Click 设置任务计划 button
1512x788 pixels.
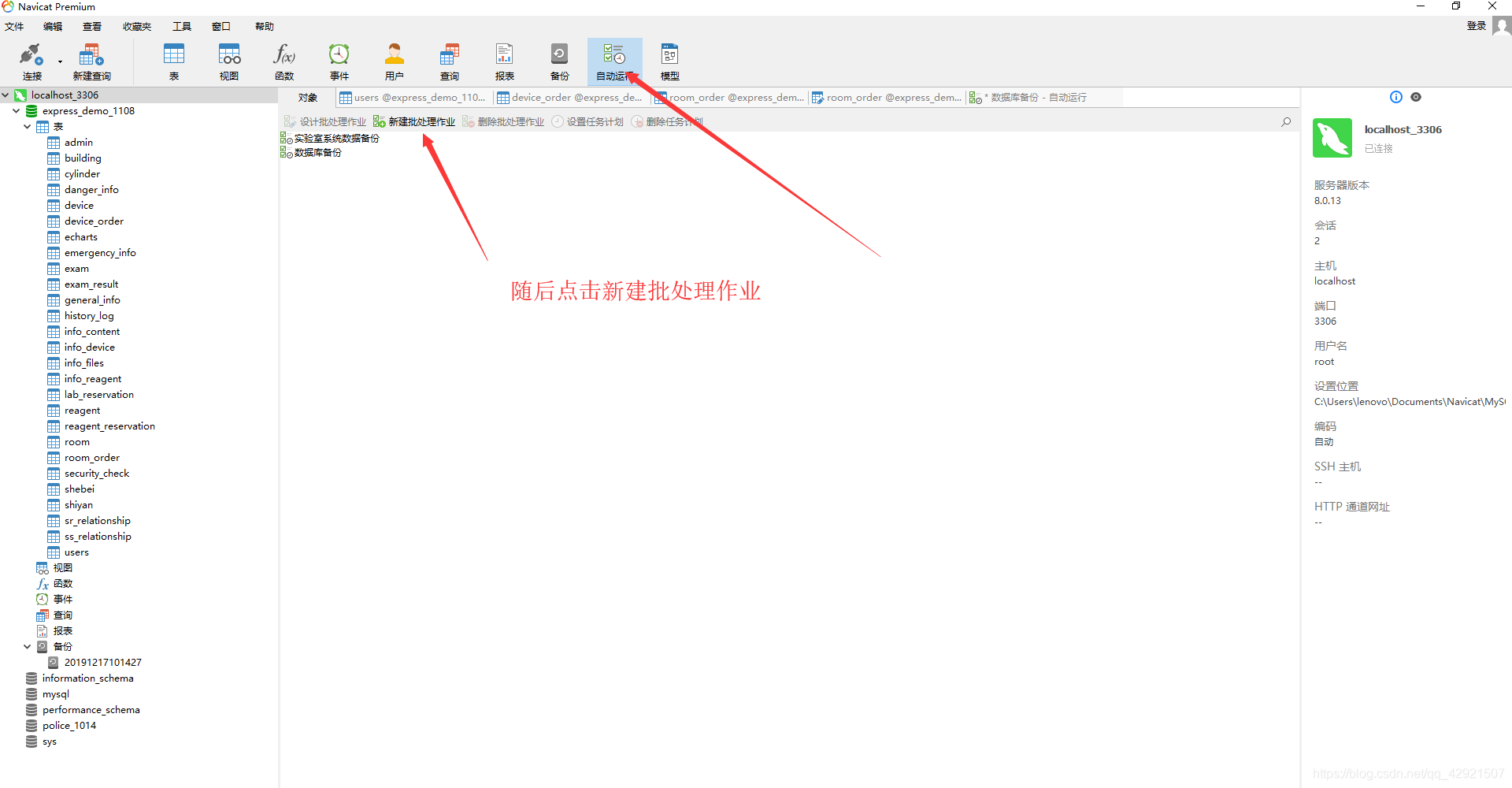pos(587,121)
